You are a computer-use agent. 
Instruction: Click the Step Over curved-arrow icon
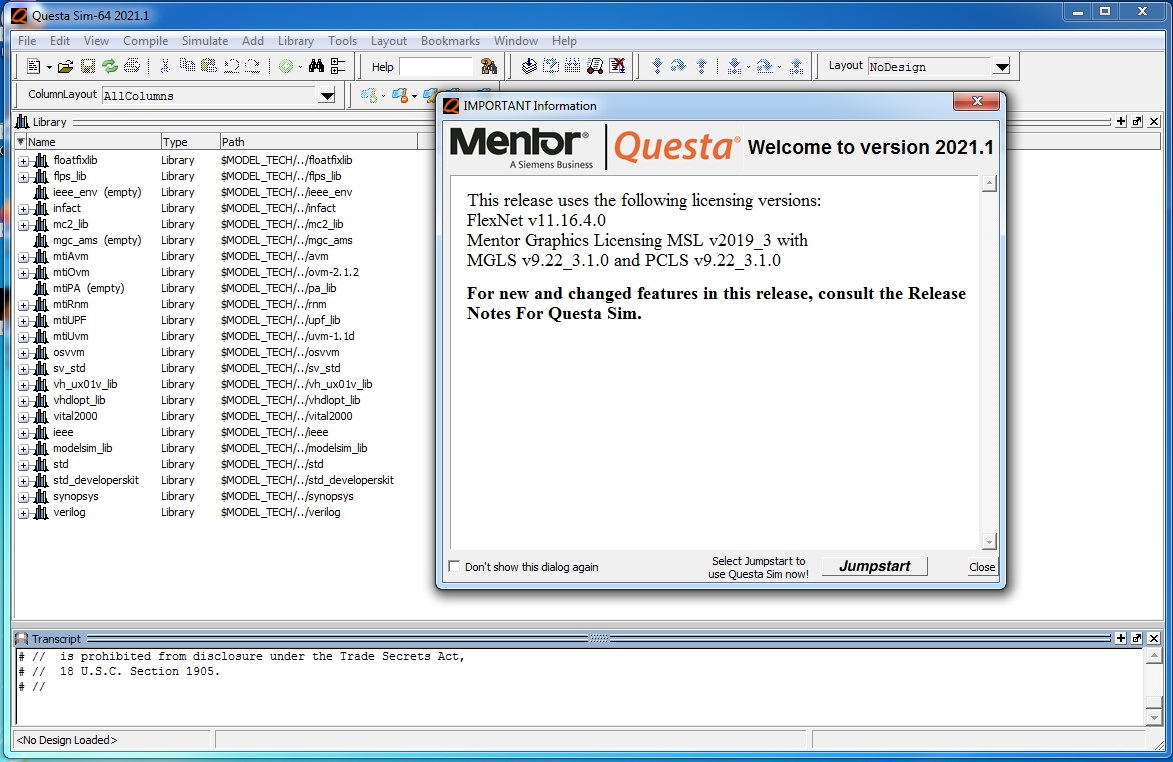679,67
